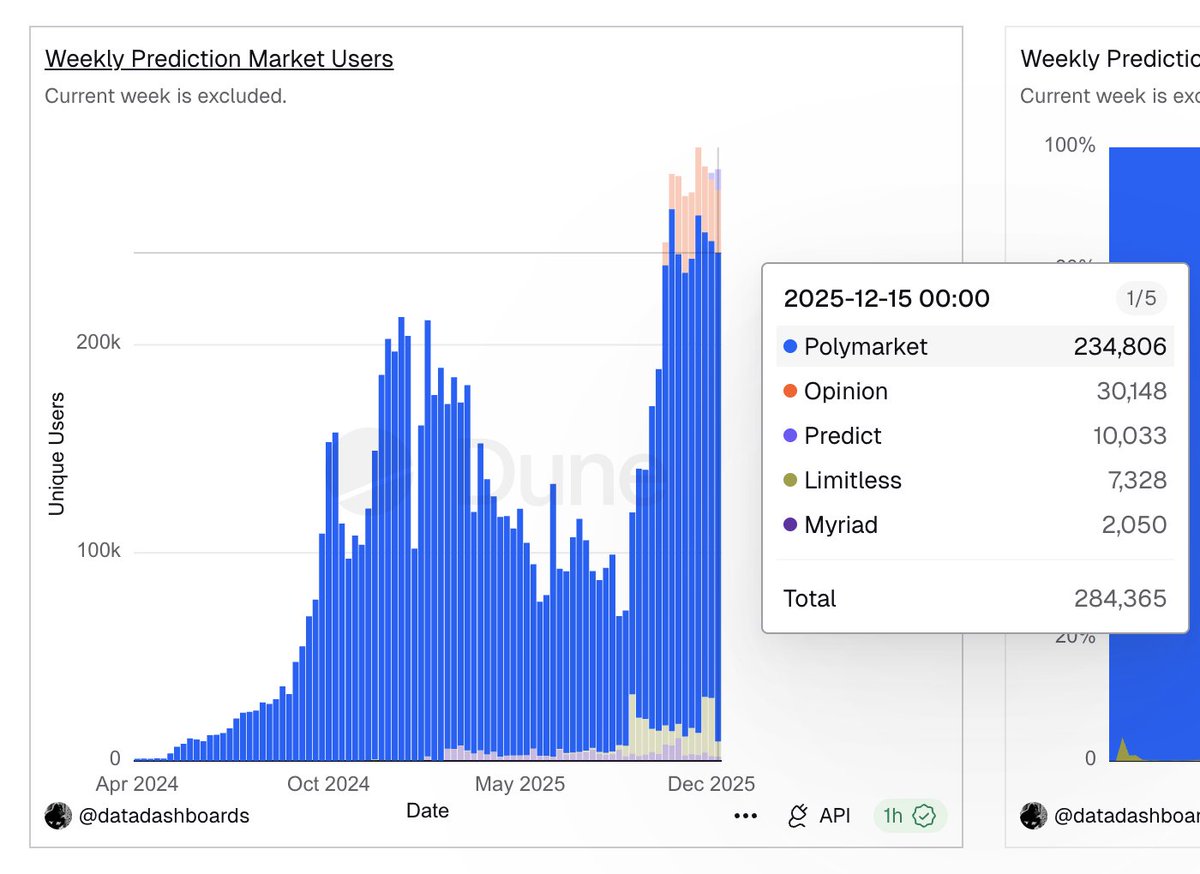Image resolution: width=1200 pixels, height=874 pixels.
Task: Click the tooltip date 2025-12-15 00:00
Action: [x=887, y=298]
